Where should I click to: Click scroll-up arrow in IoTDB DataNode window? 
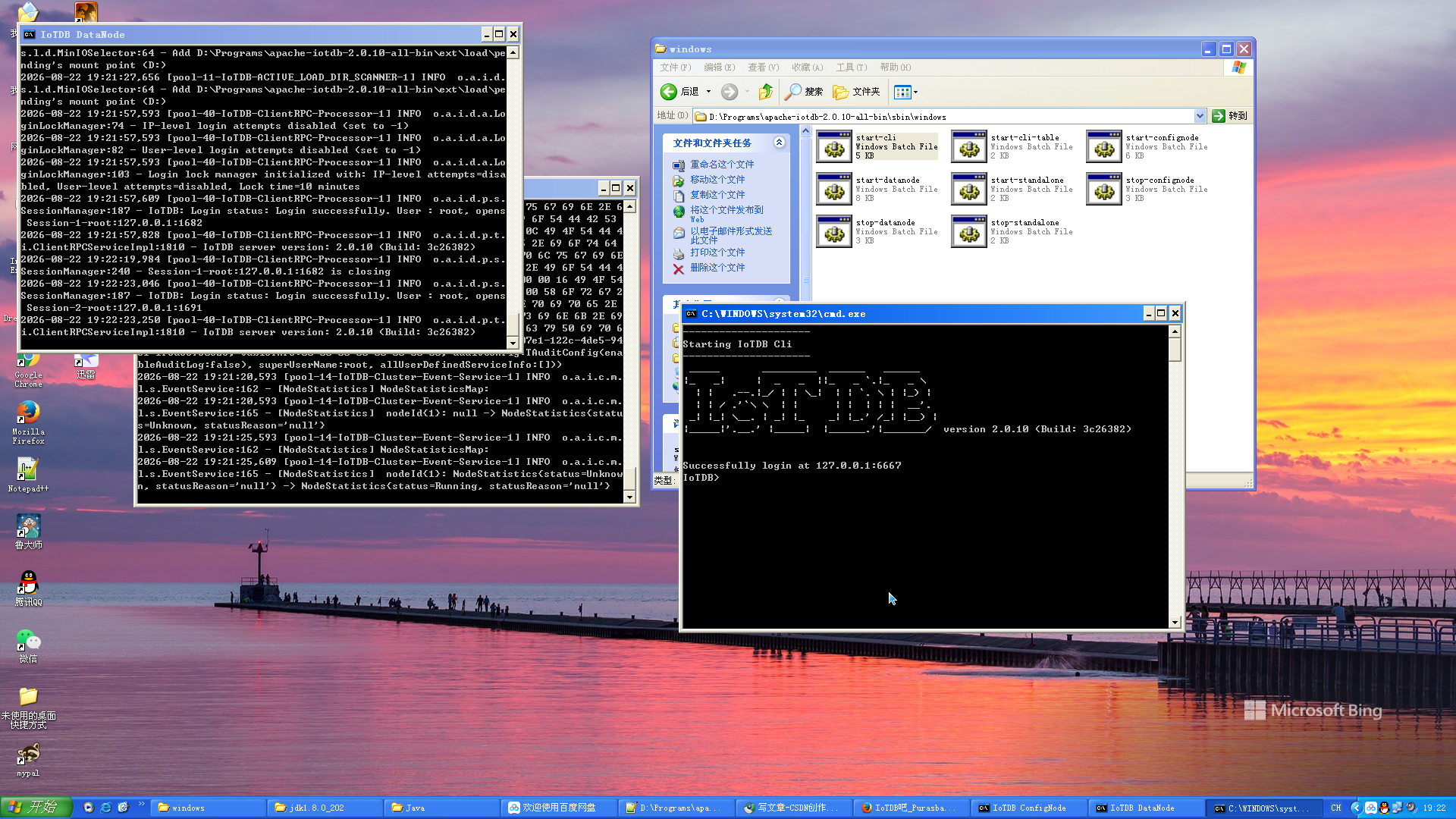click(513, 52)
